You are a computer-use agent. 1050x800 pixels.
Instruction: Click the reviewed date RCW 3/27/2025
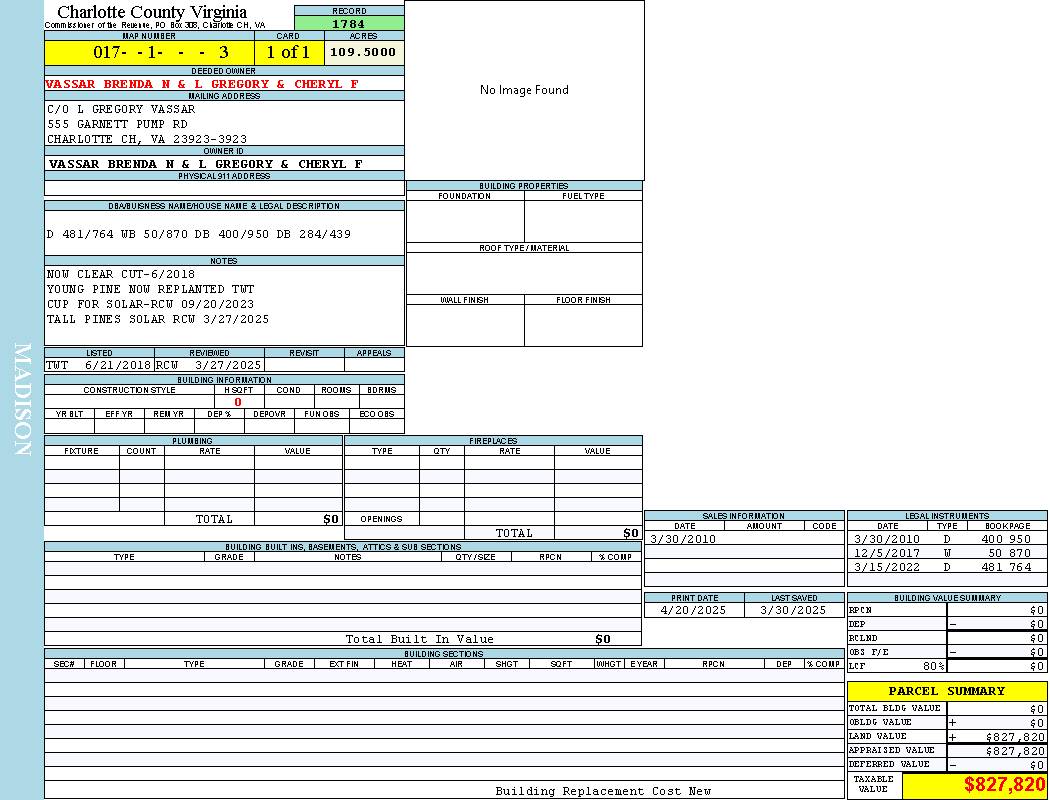[208, 366]
